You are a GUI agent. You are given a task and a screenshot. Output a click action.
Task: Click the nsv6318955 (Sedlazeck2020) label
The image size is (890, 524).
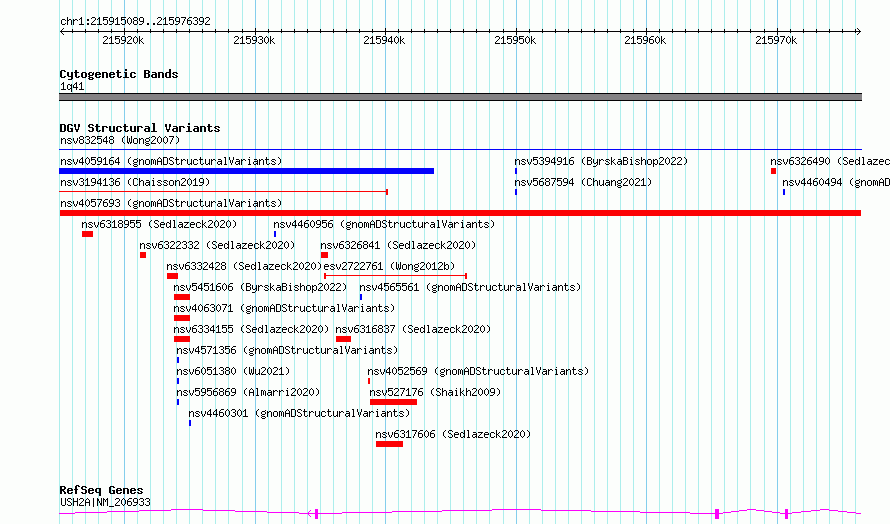159,224
